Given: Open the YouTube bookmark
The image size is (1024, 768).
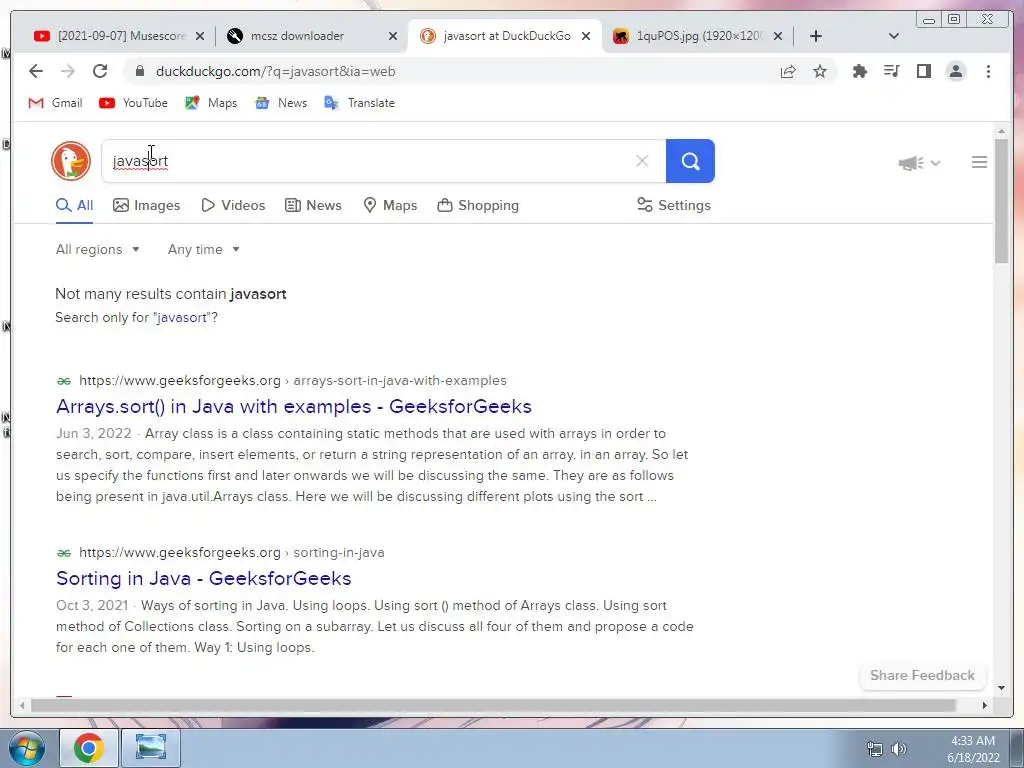Looking at the screenshot, I should (133, 103).
